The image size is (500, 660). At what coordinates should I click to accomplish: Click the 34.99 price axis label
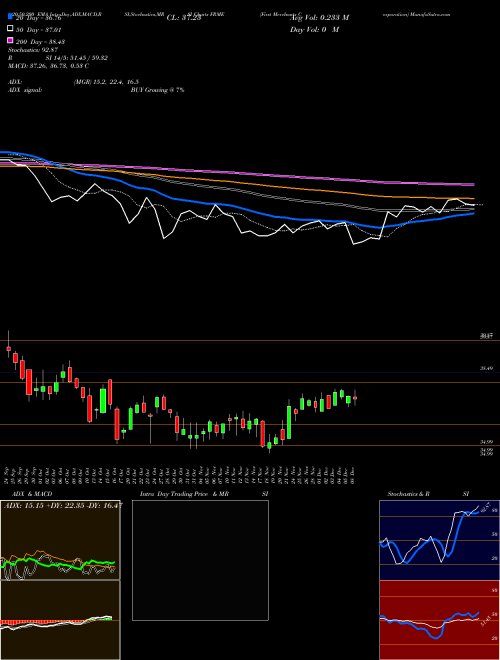pyautogui.click(x=486, y=442)
